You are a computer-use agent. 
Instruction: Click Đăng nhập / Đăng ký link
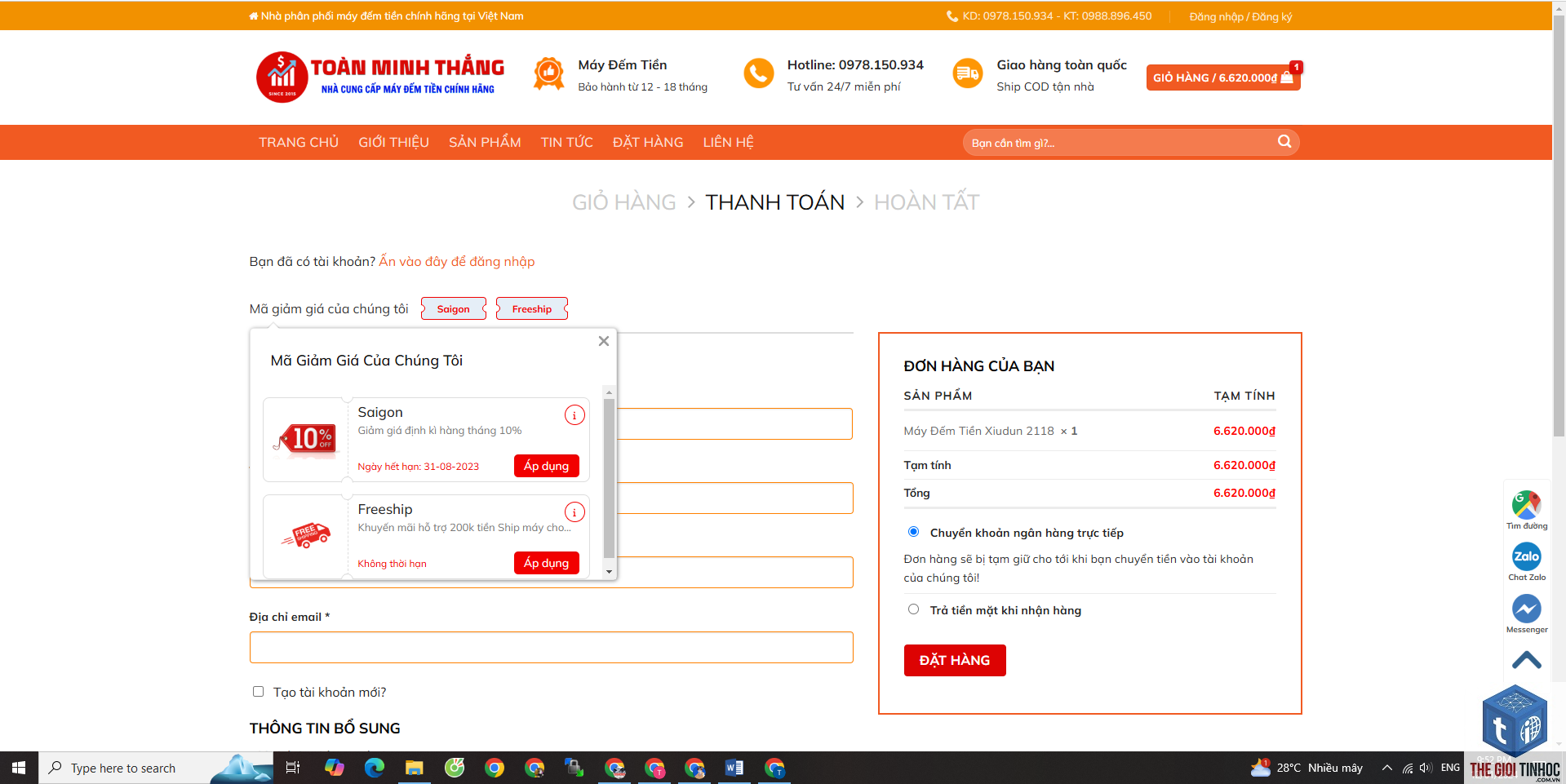[1240, 16]
